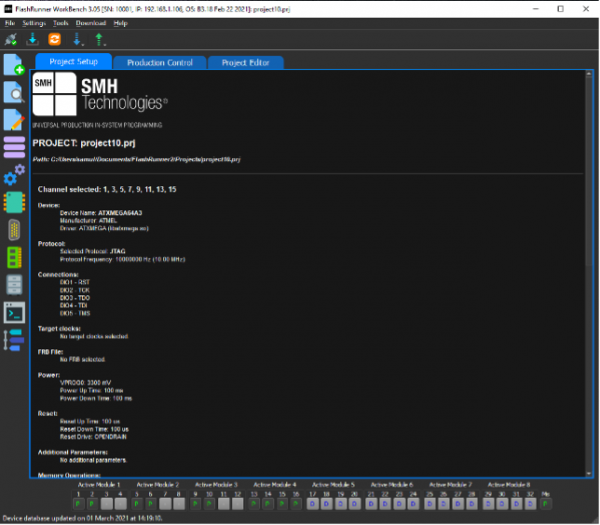Open the terminal console icon
The height and width of the screenshot is (525, 600).
[x=14, y=312]
